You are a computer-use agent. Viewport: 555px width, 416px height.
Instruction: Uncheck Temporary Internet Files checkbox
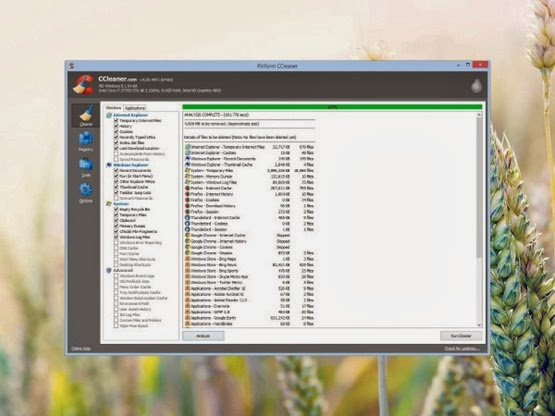coord(116,121)
